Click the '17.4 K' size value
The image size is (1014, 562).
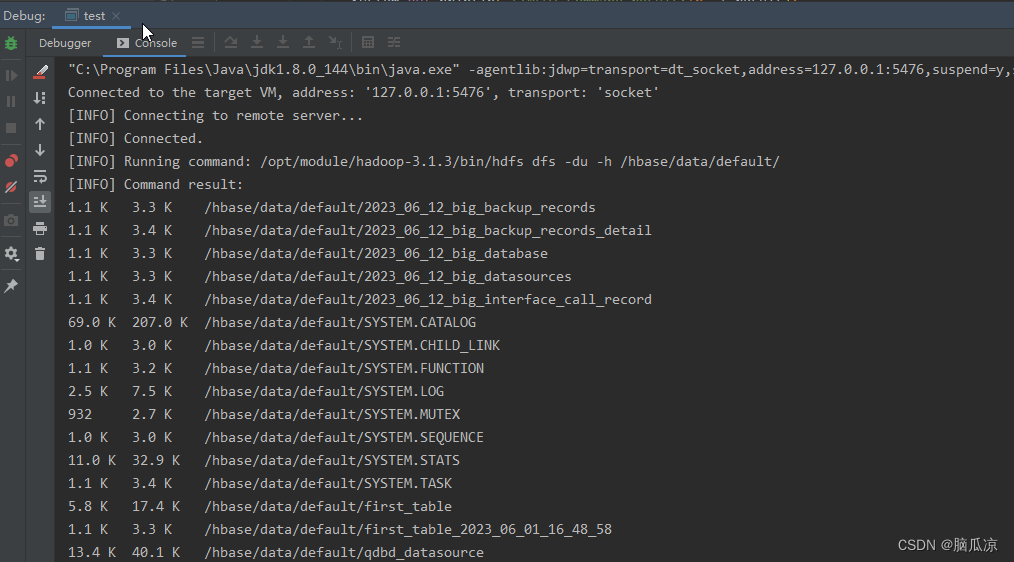tap(156, 506)
